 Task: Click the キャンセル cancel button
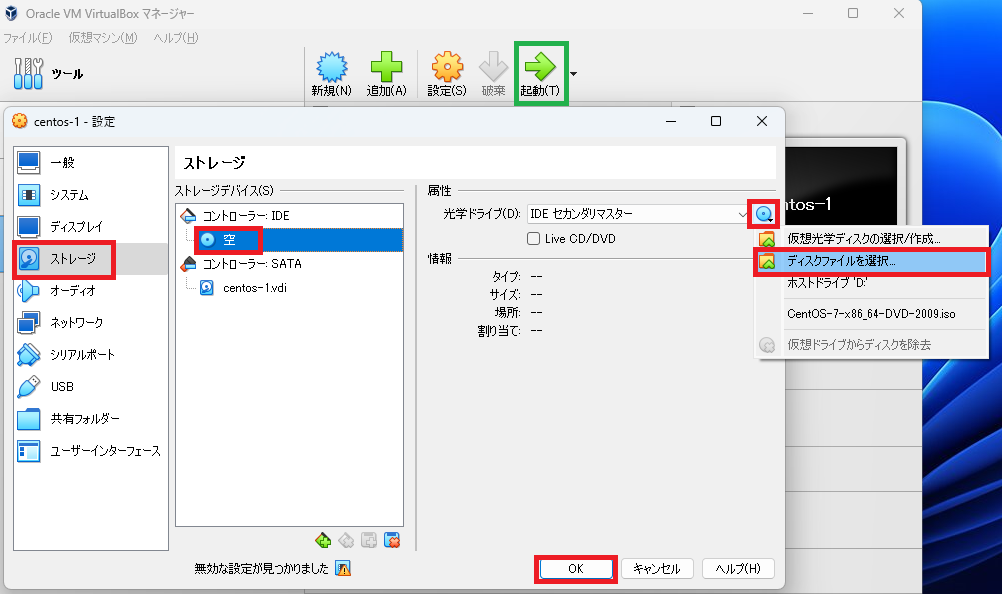657,568
